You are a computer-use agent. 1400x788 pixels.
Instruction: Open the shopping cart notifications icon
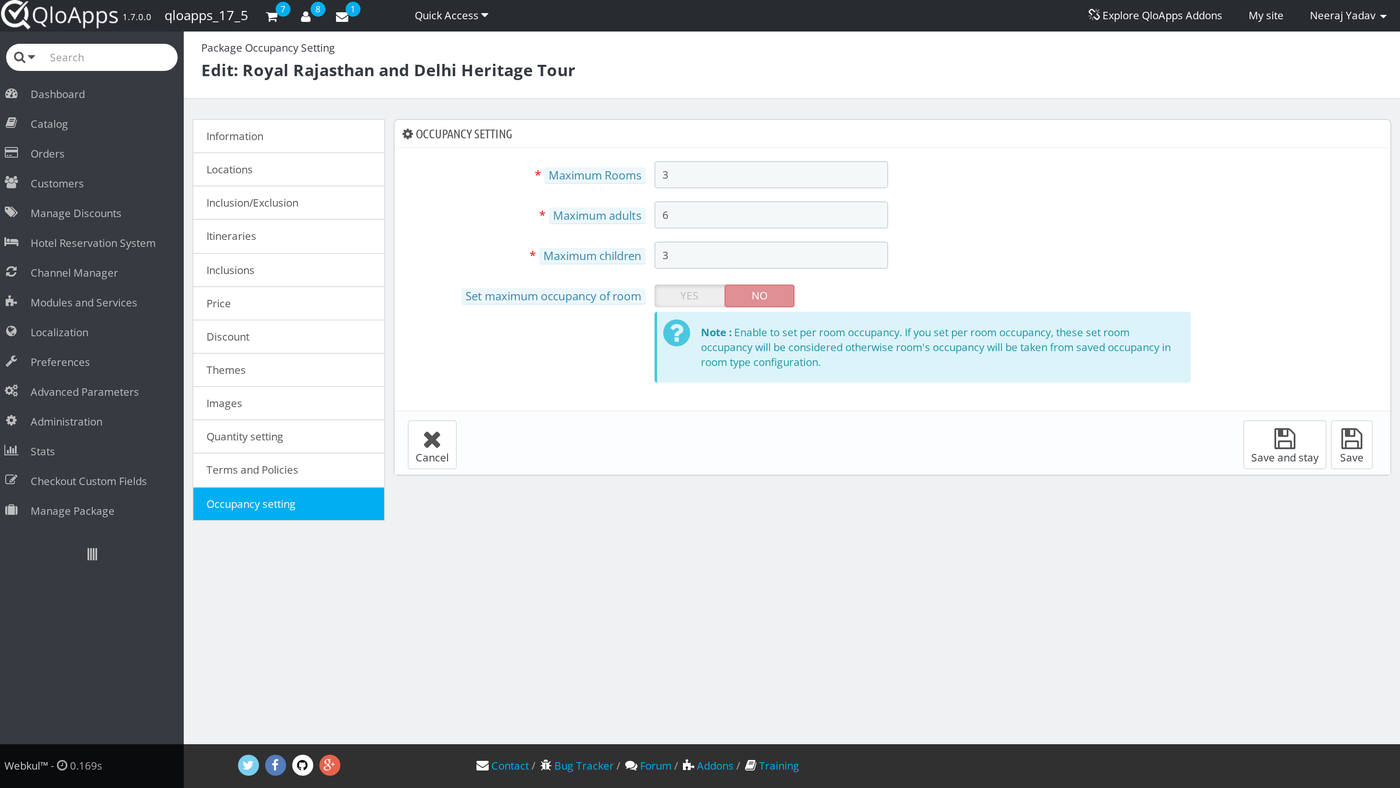(272, 17)
